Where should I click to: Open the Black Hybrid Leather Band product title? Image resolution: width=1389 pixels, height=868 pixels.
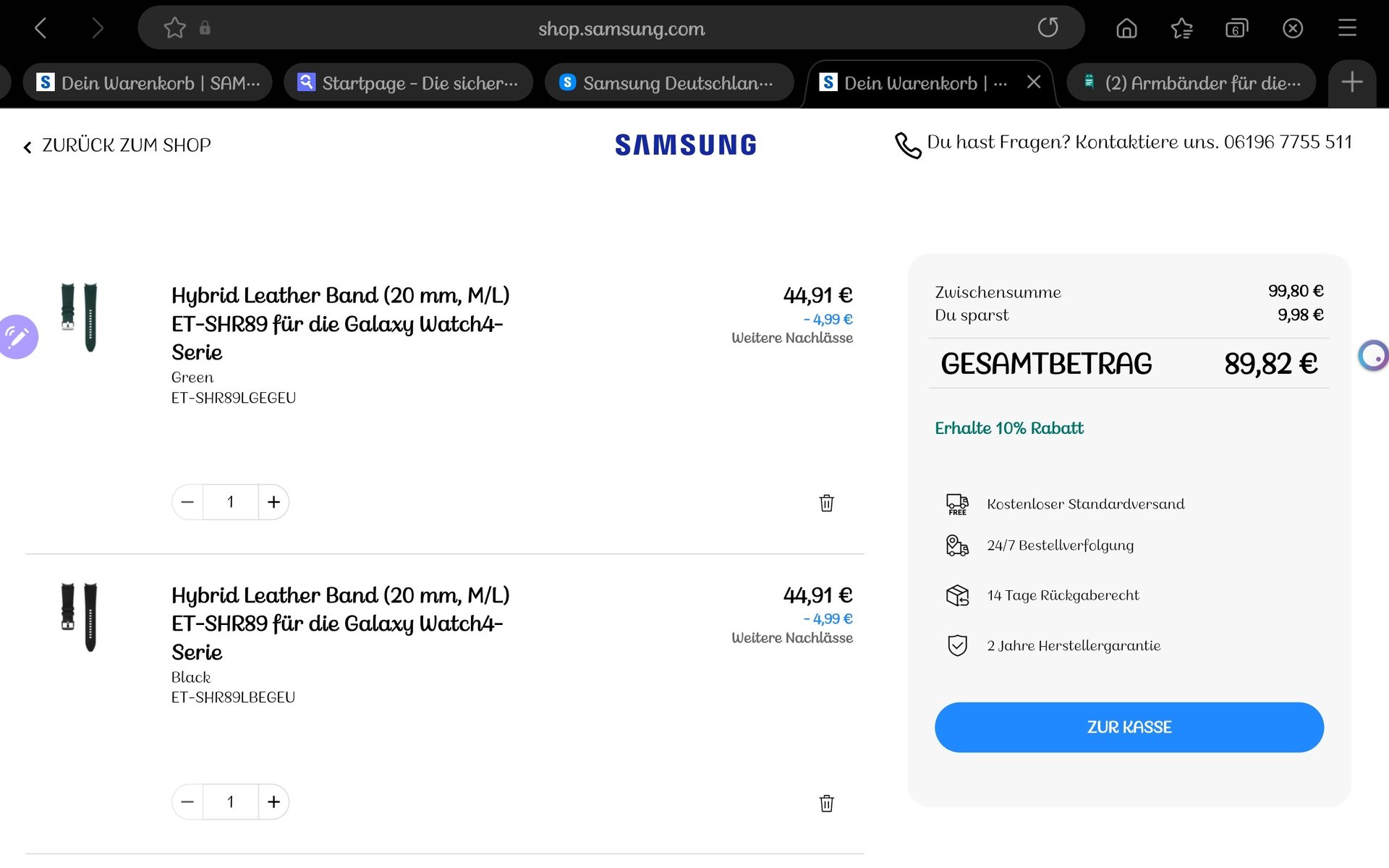tap(341, 624)
